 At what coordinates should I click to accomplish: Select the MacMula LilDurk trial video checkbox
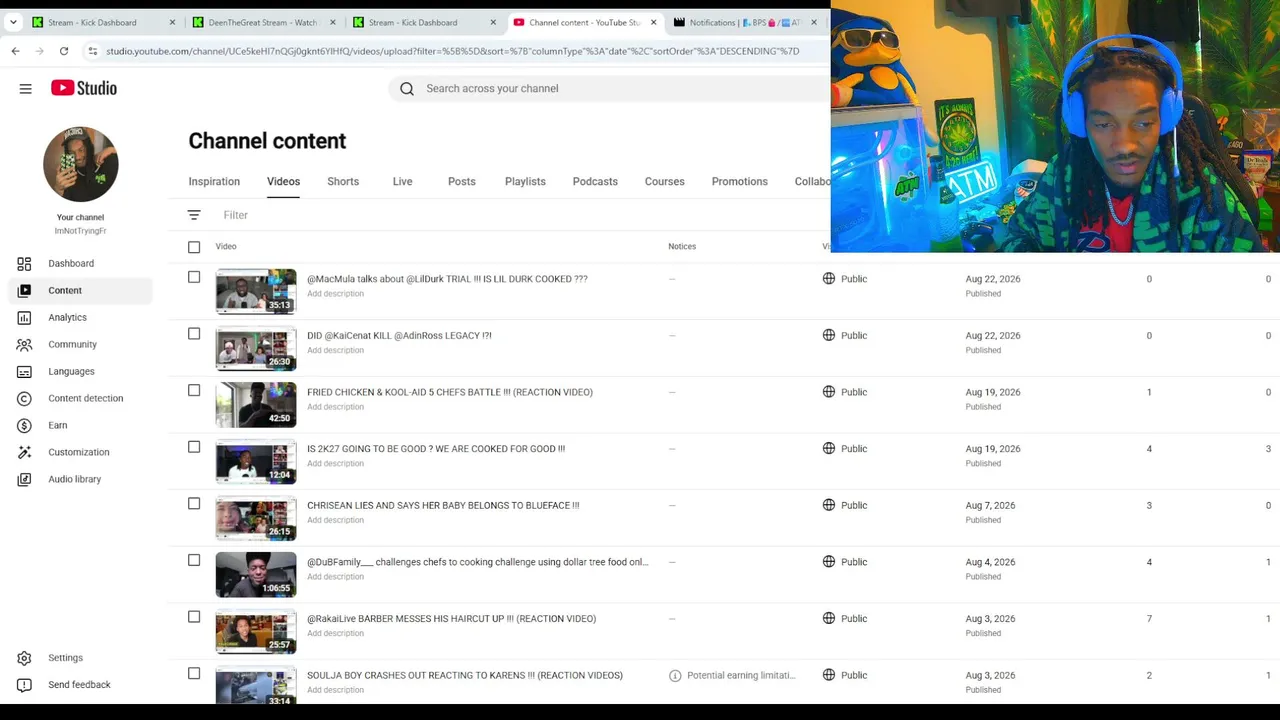[x=194, y=277]
